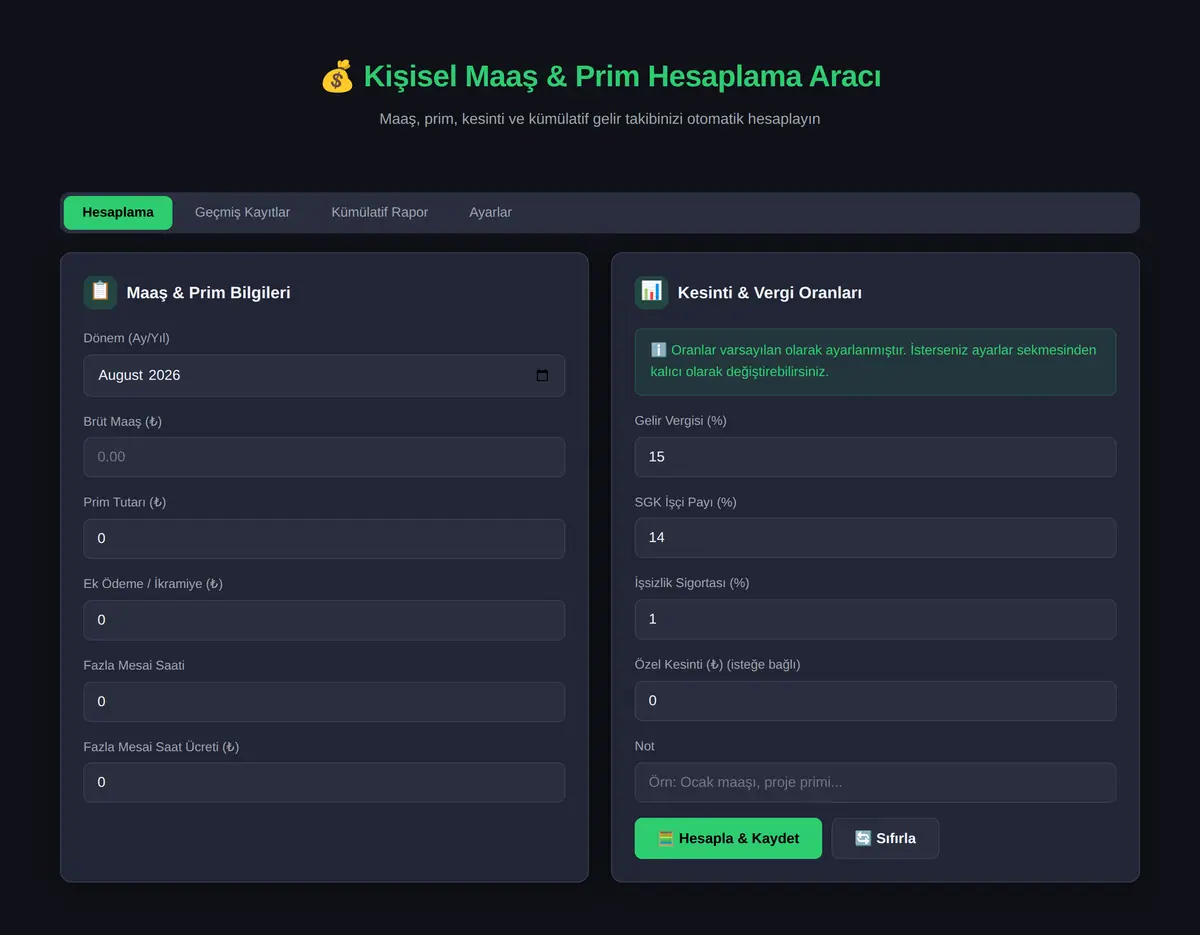Click the SGK İşçi Payı (%) field

(x=875, y=537)
